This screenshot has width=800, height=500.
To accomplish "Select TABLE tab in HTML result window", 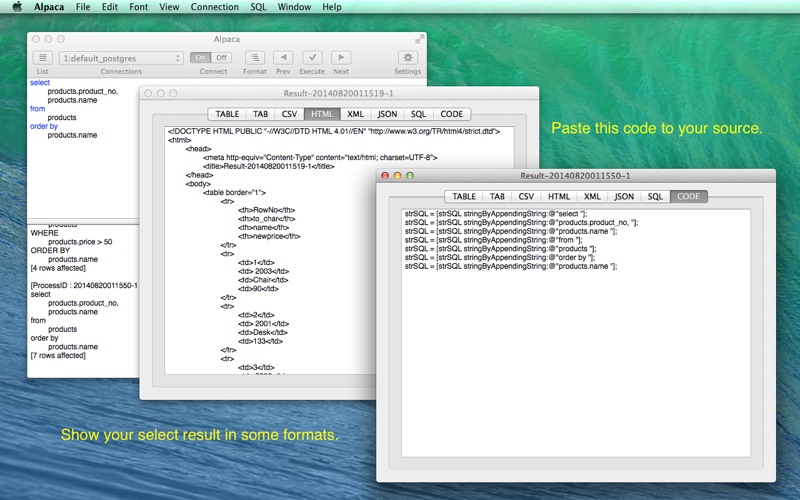I will tap(227, 114).
